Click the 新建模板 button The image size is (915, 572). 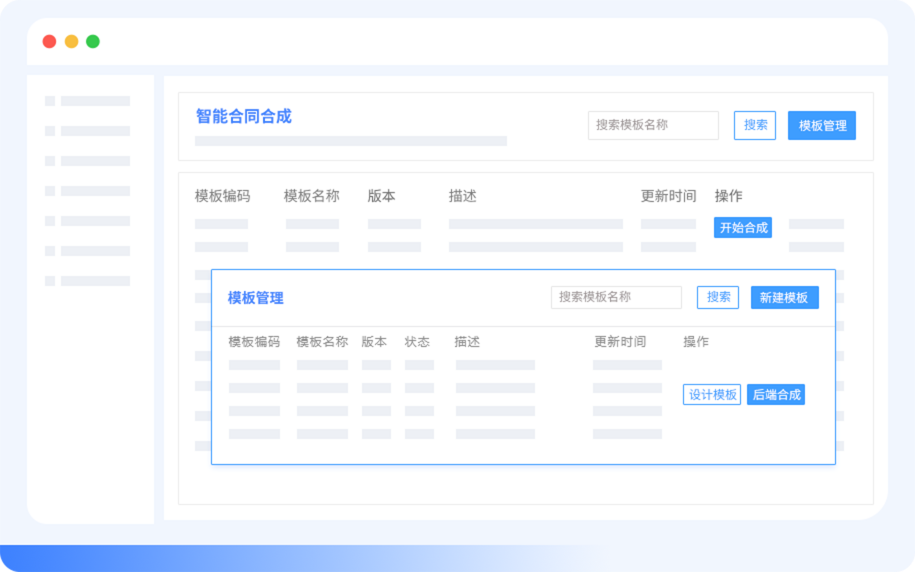pos(784,297)
